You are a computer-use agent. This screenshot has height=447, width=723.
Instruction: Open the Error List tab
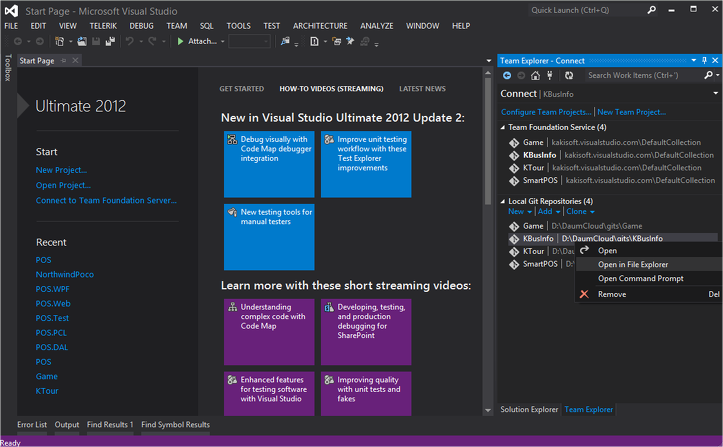click(32, 424)
